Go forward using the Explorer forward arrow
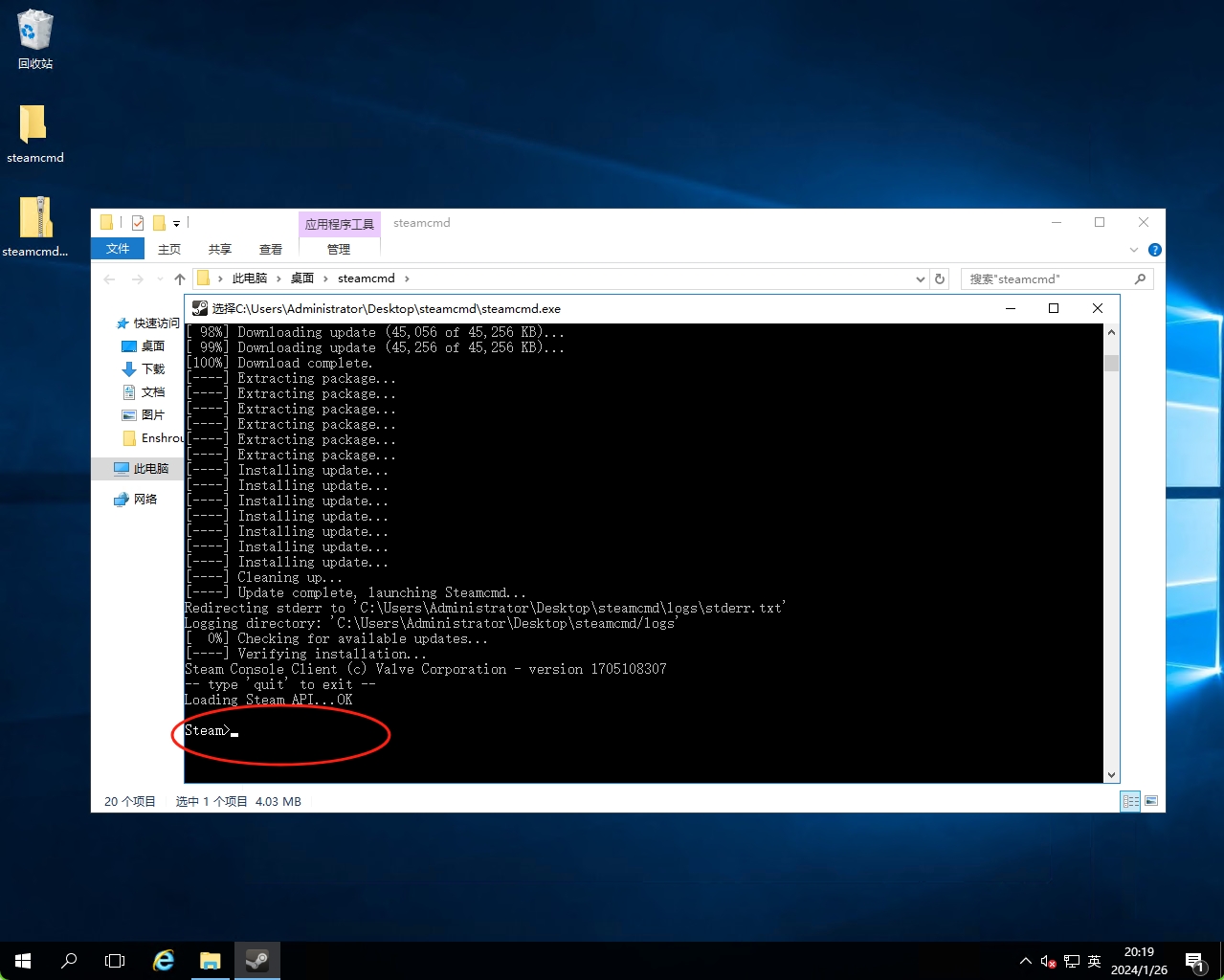The height and width of the screenshot is (980, 1224). tap(137, 278)
